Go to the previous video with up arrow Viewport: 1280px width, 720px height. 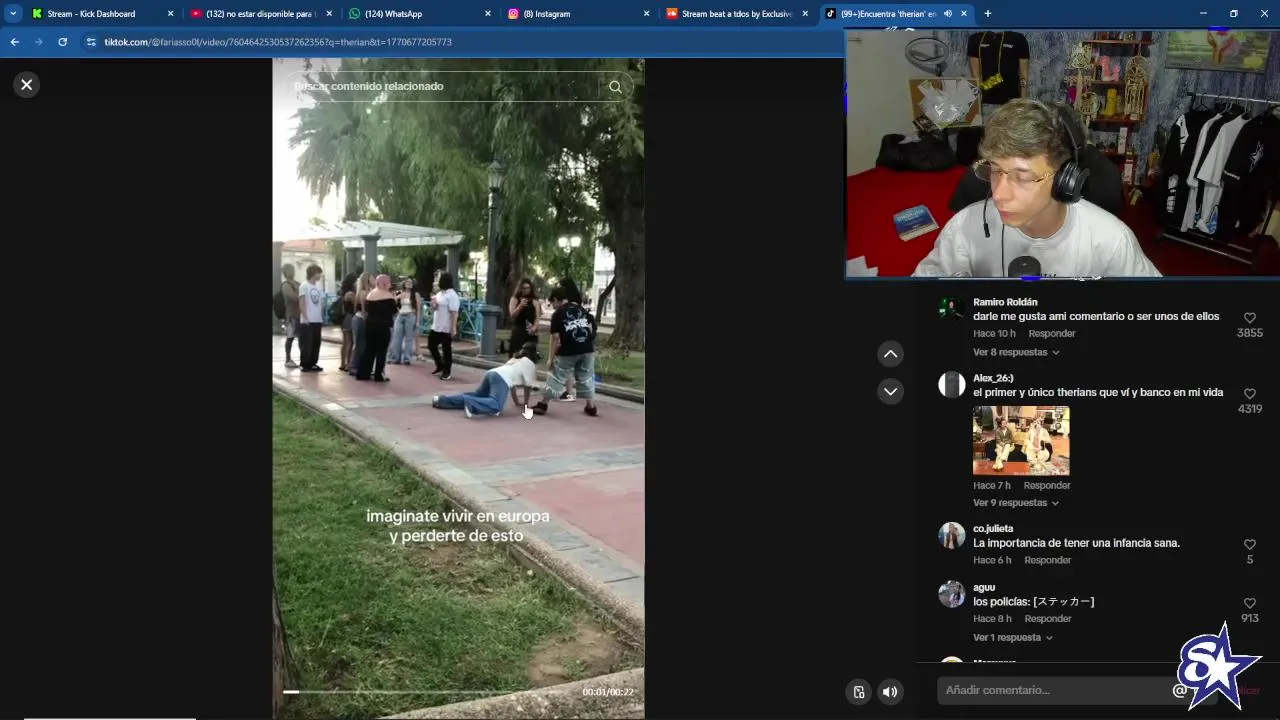click(890, 354)
